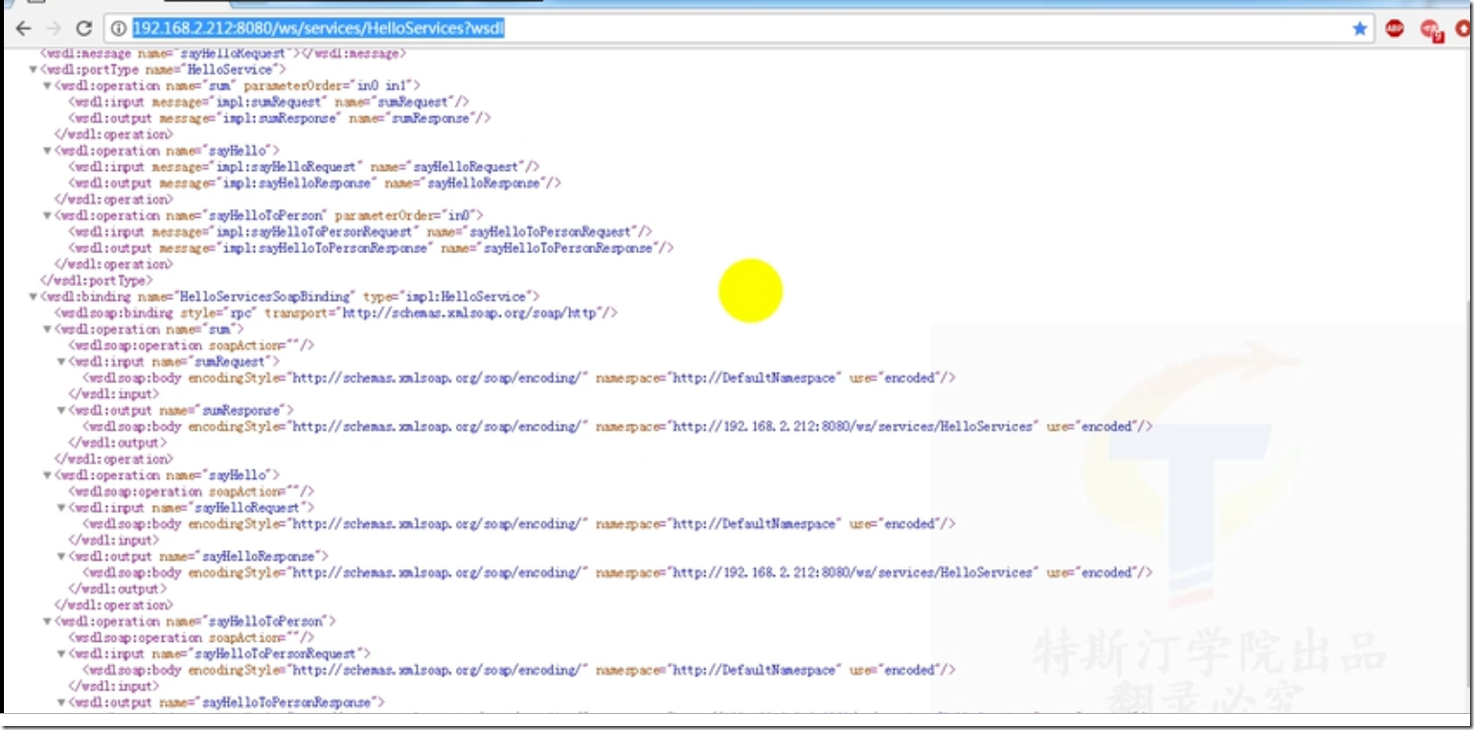1474x730 pixels.
Task: Click type="impl:HelloService" attribute in binding
Action: [449, 297]
